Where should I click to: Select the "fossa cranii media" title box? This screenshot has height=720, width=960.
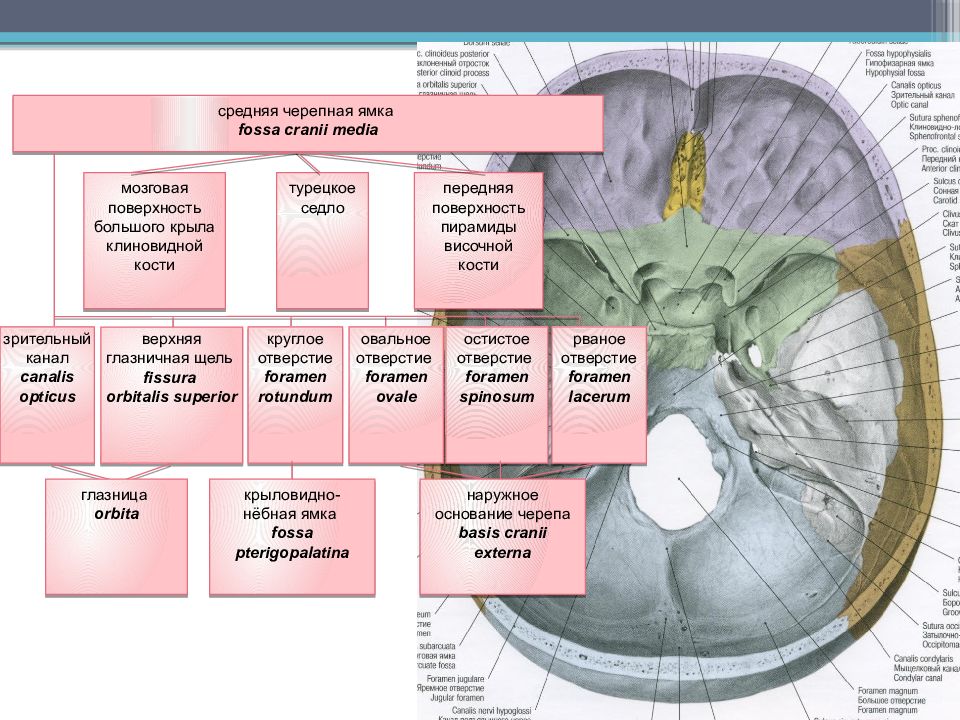(308, 123)
